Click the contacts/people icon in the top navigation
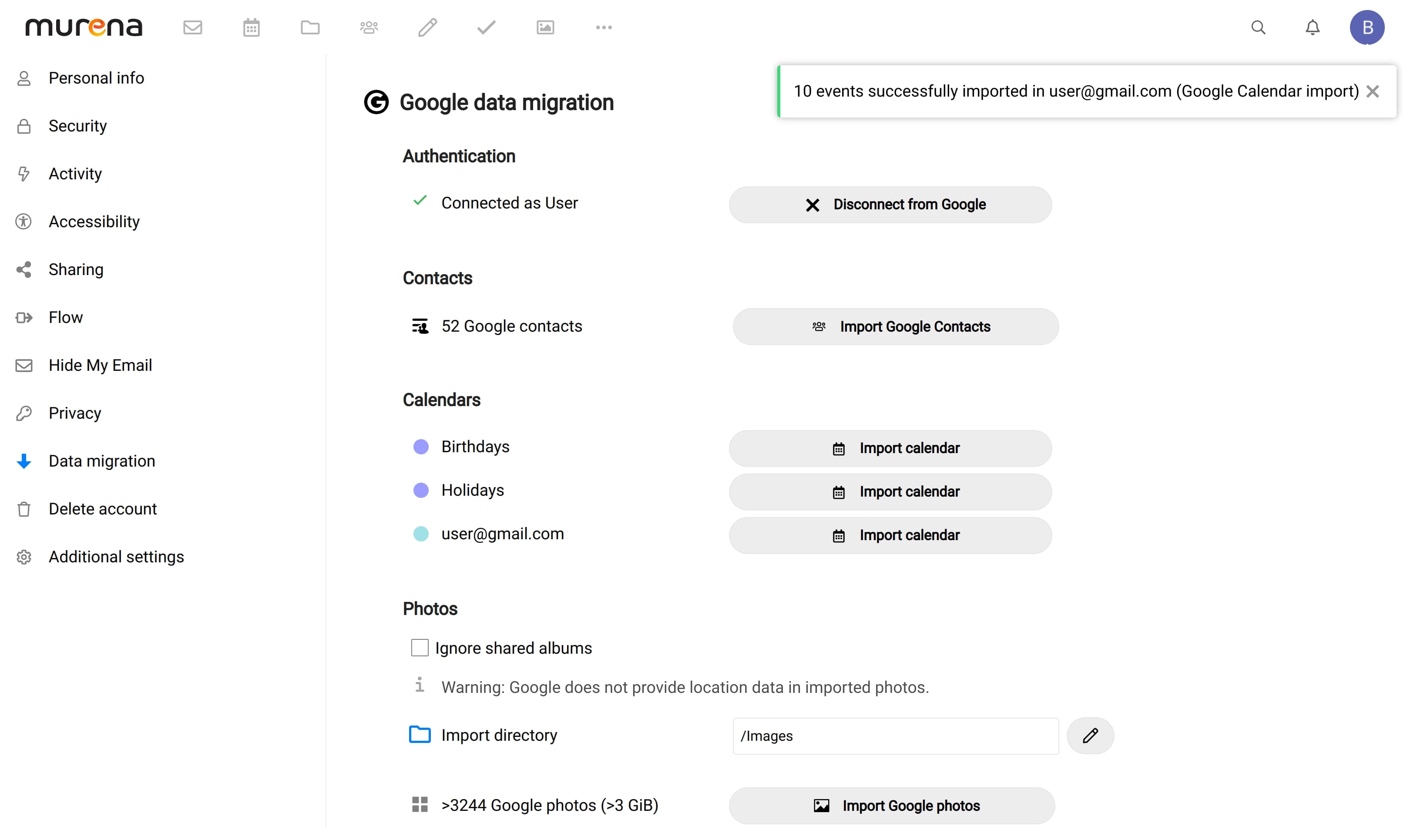The width and height of the screenshot is (1407, 840). 370,27
